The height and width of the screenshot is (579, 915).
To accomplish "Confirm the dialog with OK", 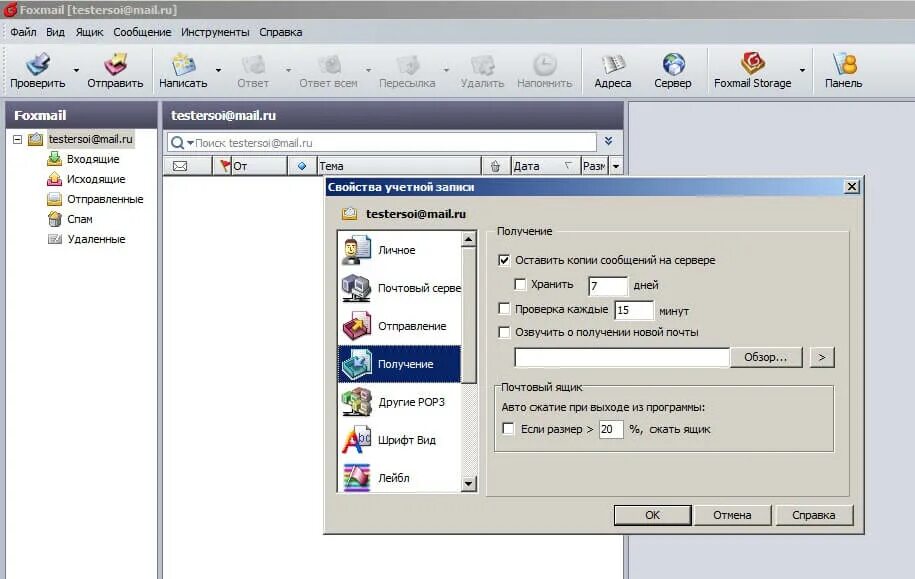I will point(652,515).
